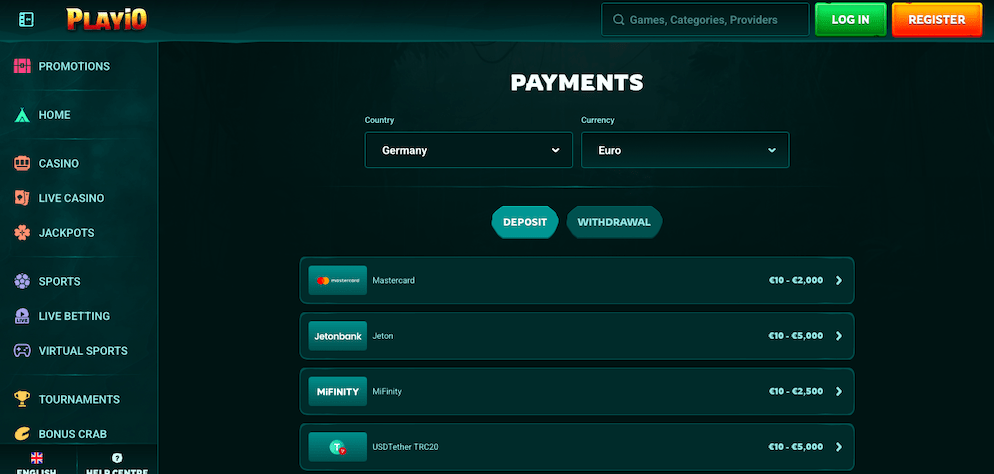Click the Tournaments trophy icon

coord(22,399)
